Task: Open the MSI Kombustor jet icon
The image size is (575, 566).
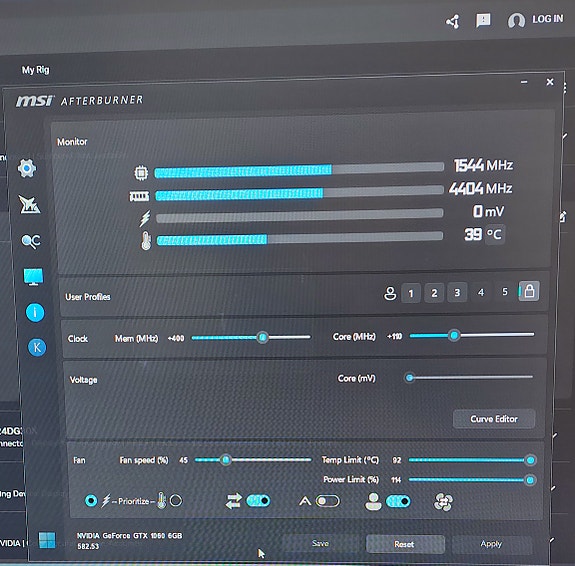Action: 30,204
